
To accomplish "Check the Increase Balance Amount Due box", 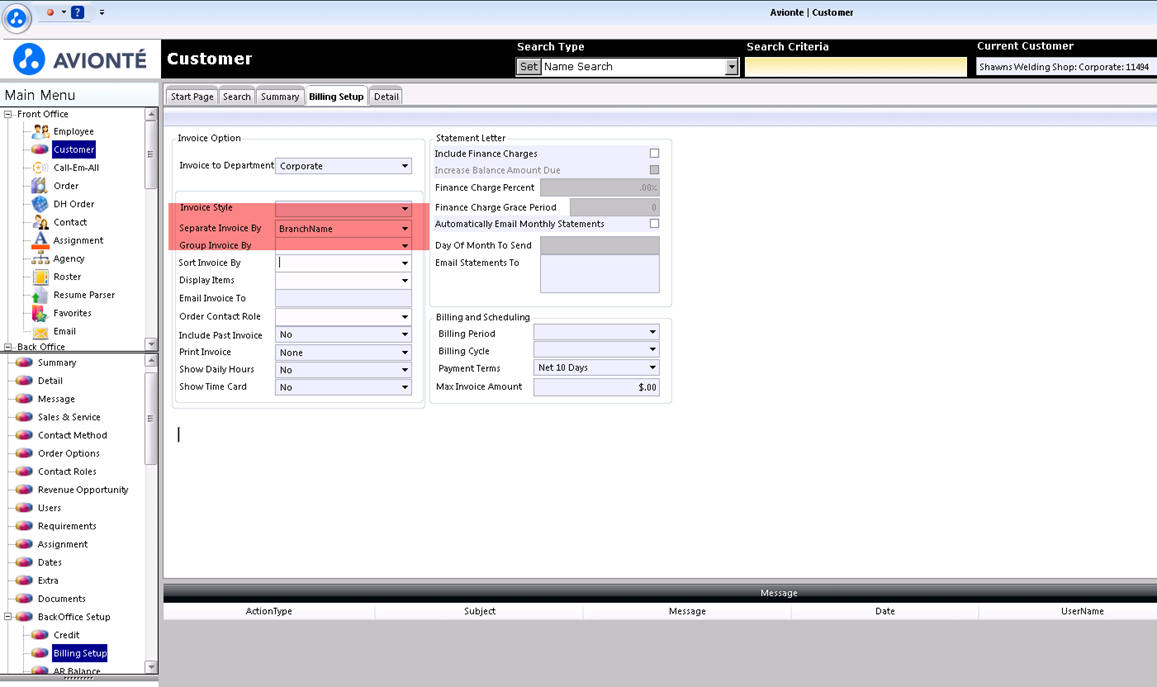I will [x=654, y=170].
